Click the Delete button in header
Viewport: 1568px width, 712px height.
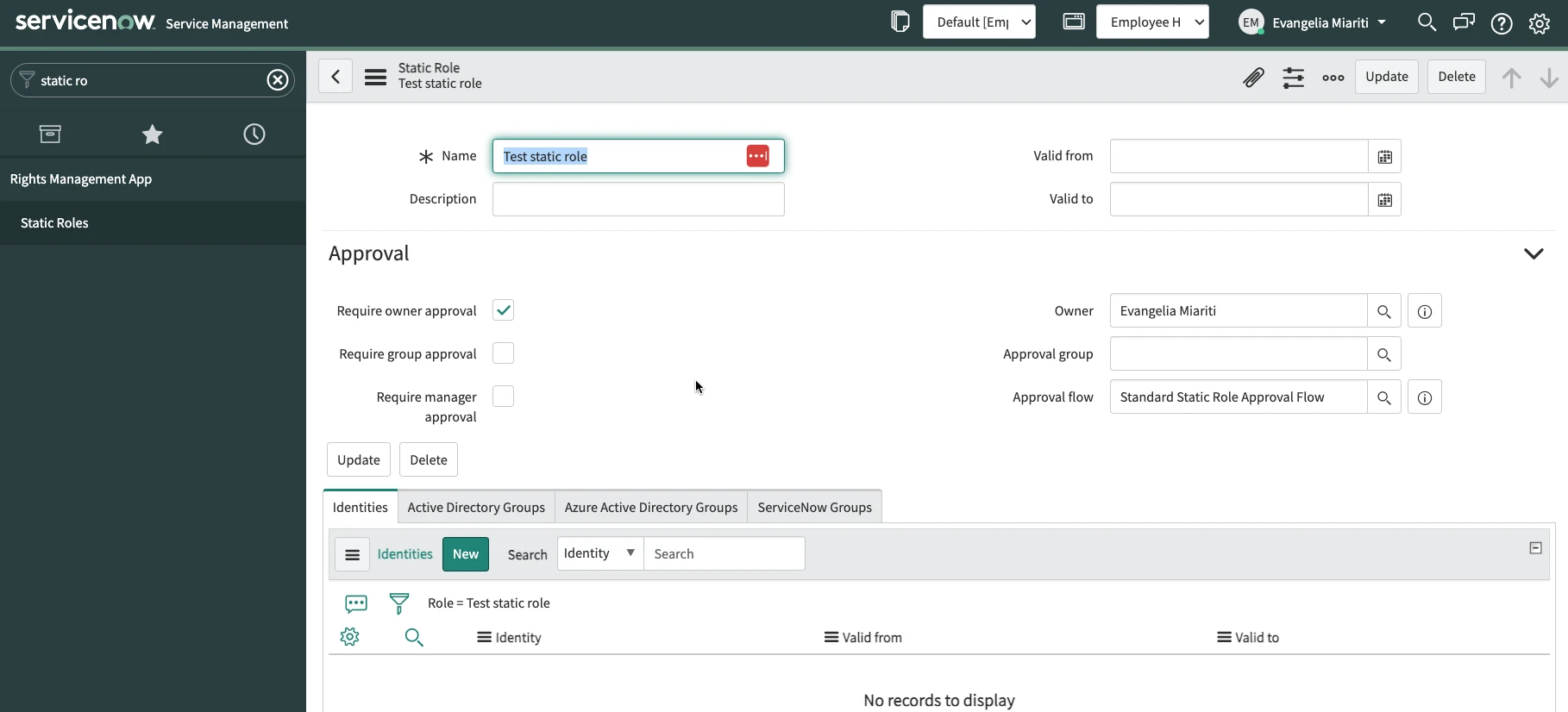pos(1456,77)
